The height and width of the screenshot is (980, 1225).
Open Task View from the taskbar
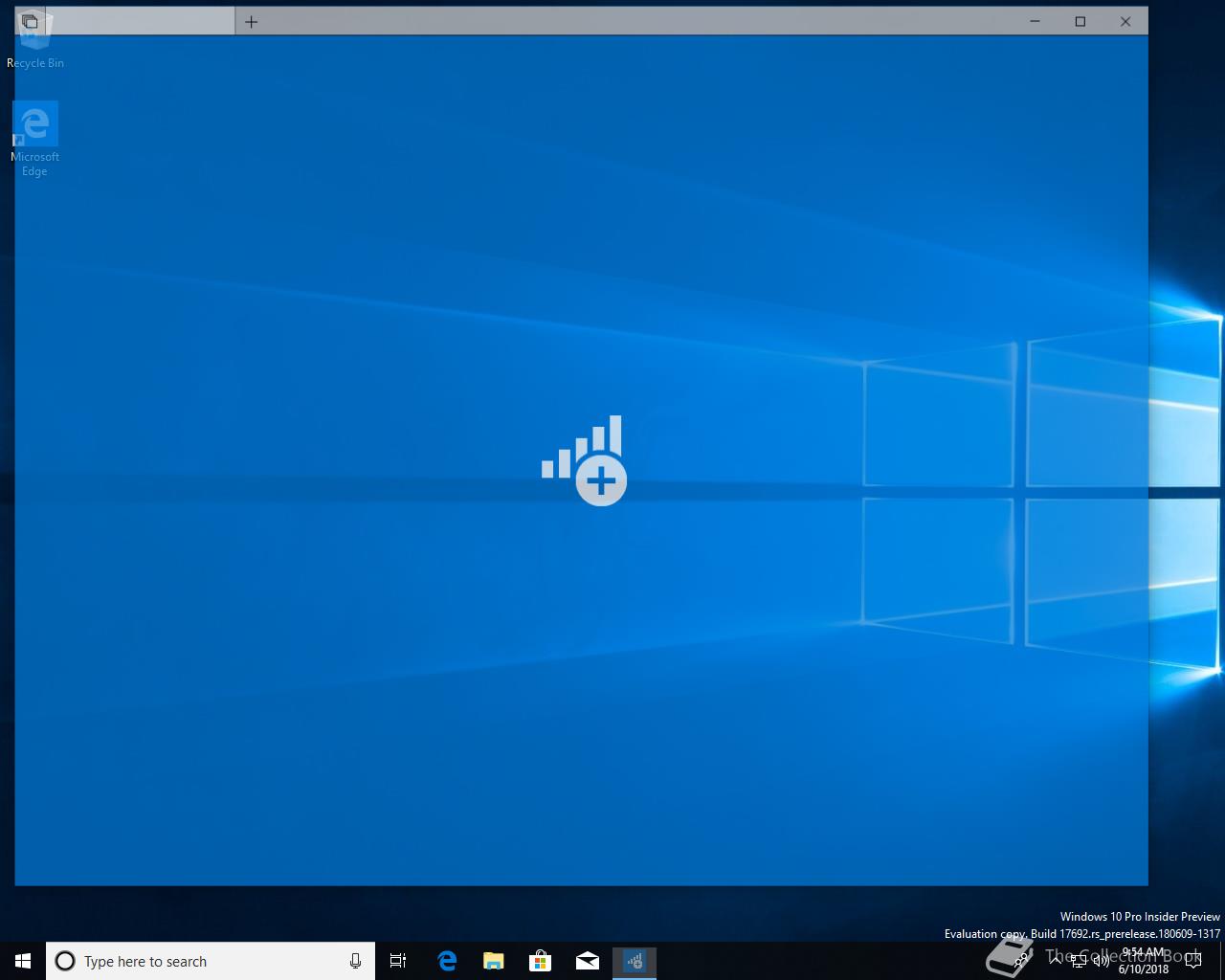pyautogui.click(x=398, y=961)
